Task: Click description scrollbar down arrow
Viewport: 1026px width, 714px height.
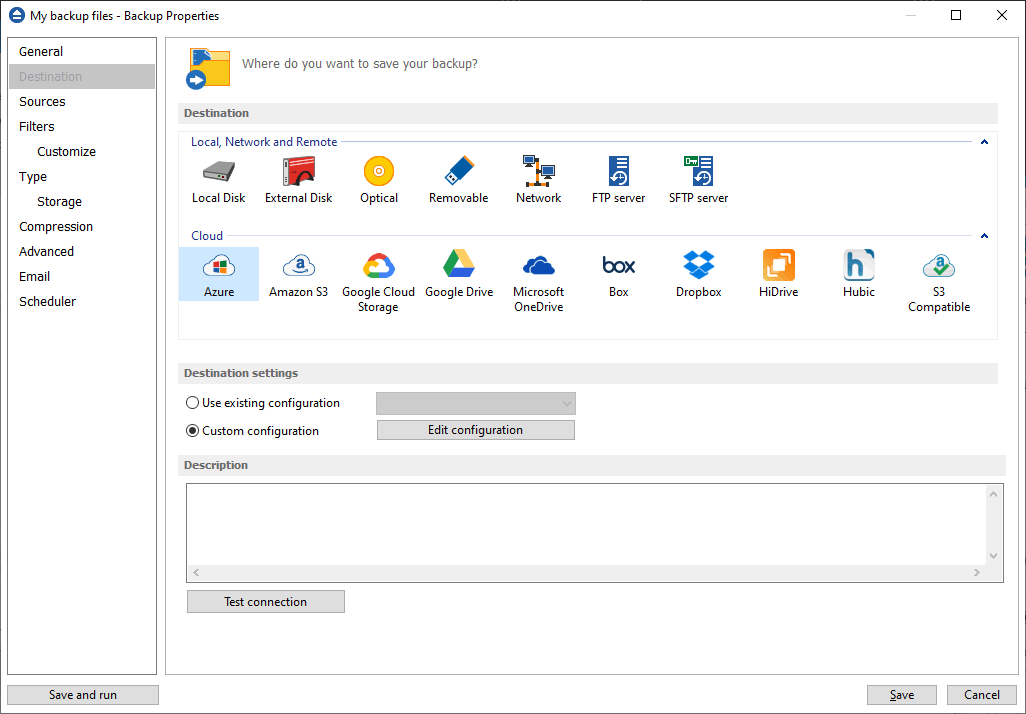Action: coord(993,556)
